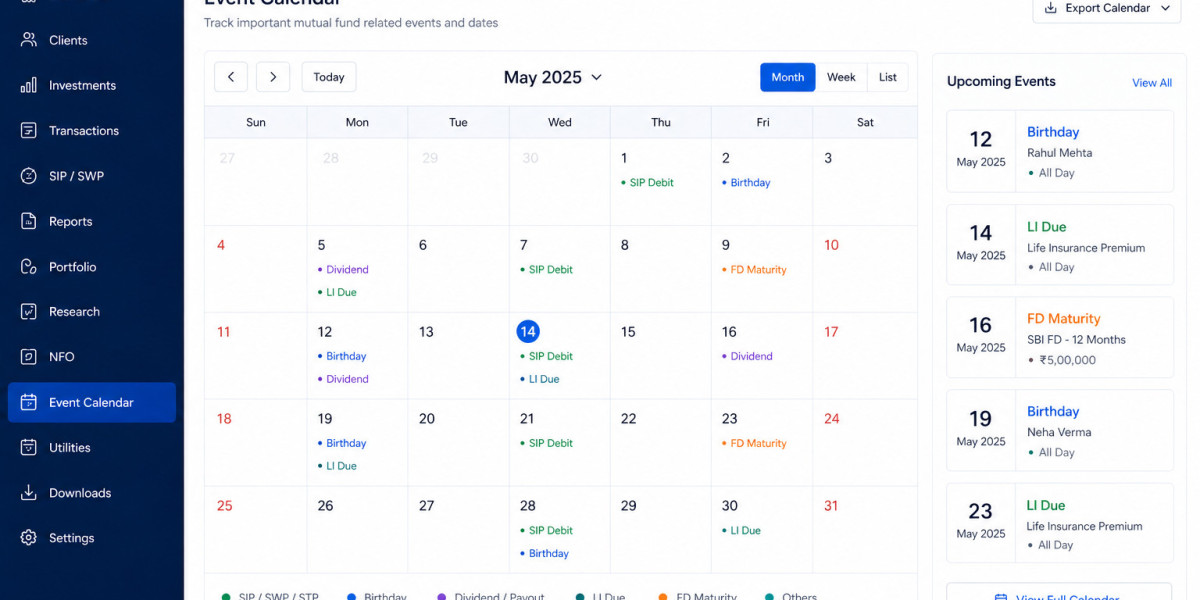Switch calendar to List view
This screenshot has height=600, width=1200.
888,77
